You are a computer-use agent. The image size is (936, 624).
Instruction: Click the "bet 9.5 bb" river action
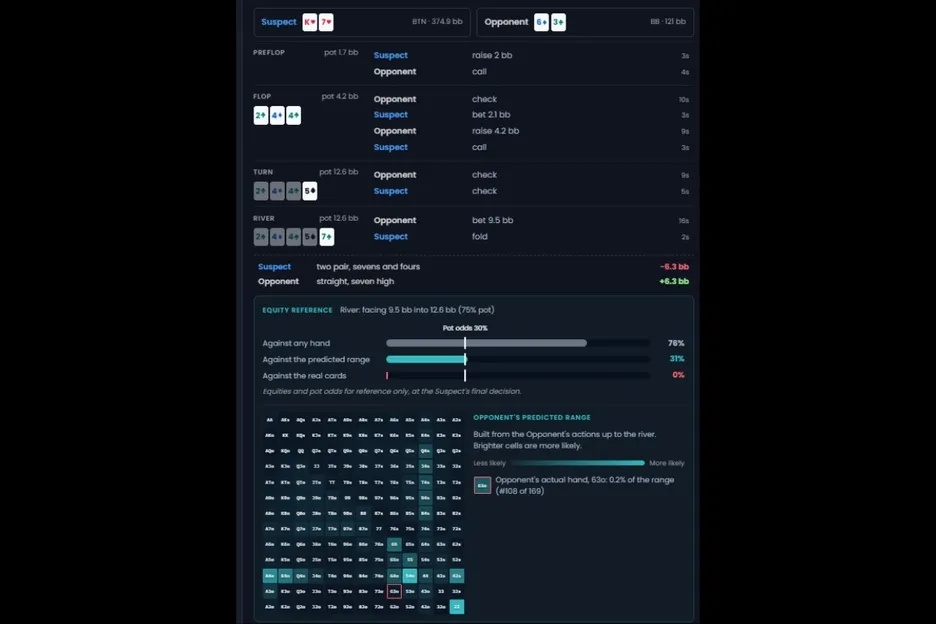click(492, 220)
